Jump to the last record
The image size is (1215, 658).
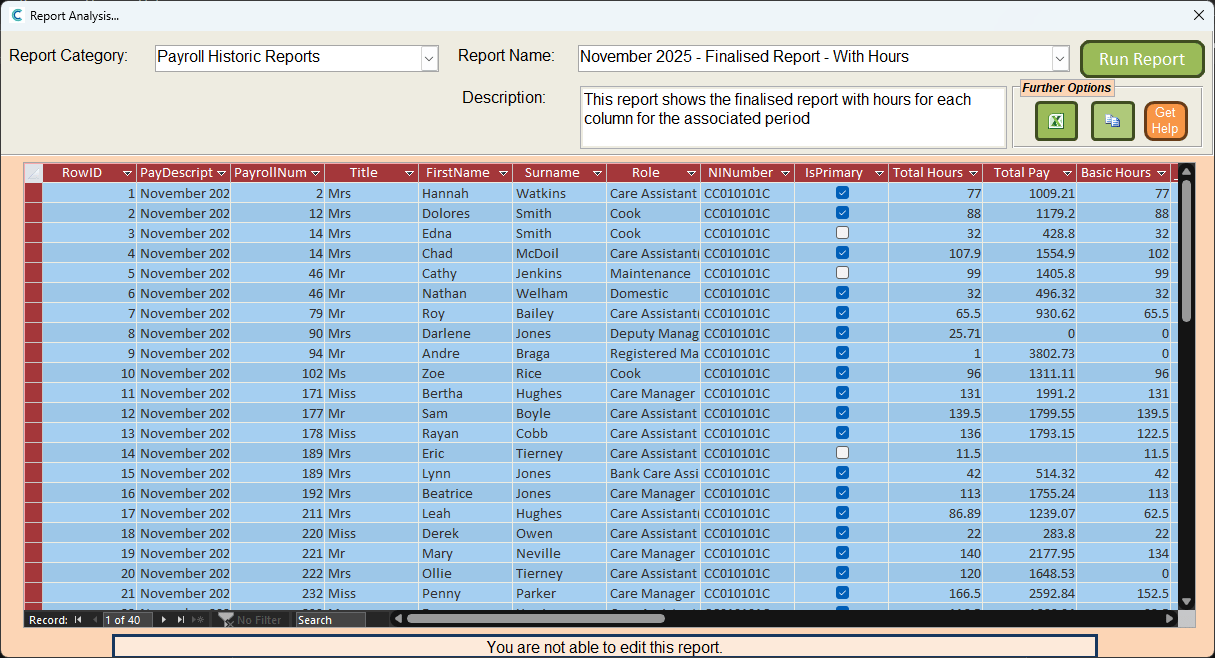181,620
